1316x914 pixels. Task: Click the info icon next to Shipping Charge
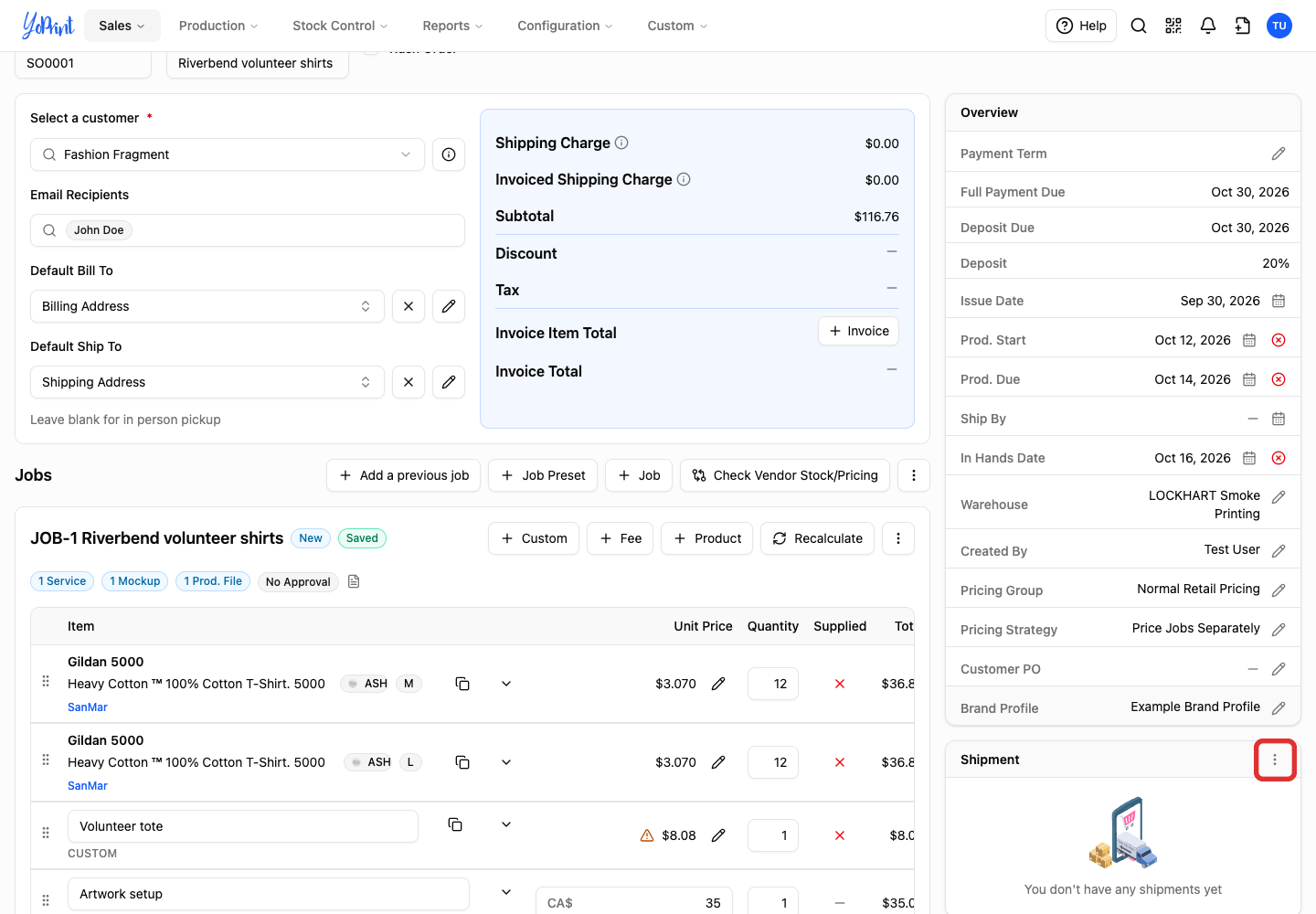621,143
